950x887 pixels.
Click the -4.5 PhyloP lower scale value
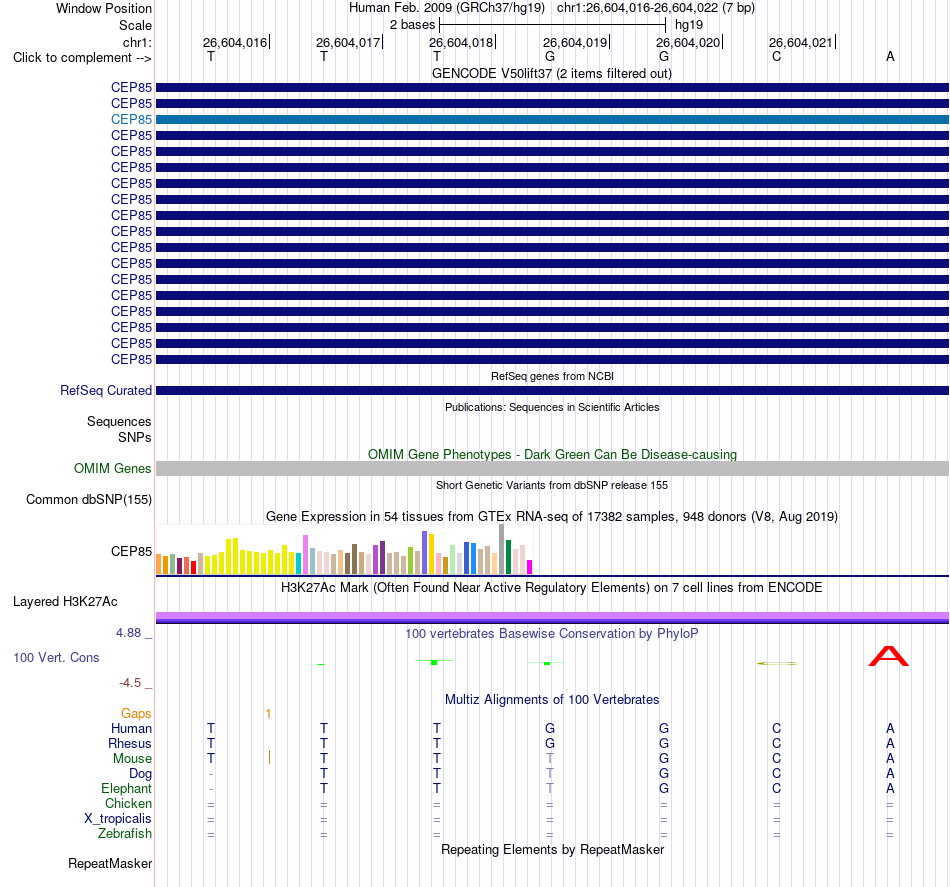tap(130, 683)
